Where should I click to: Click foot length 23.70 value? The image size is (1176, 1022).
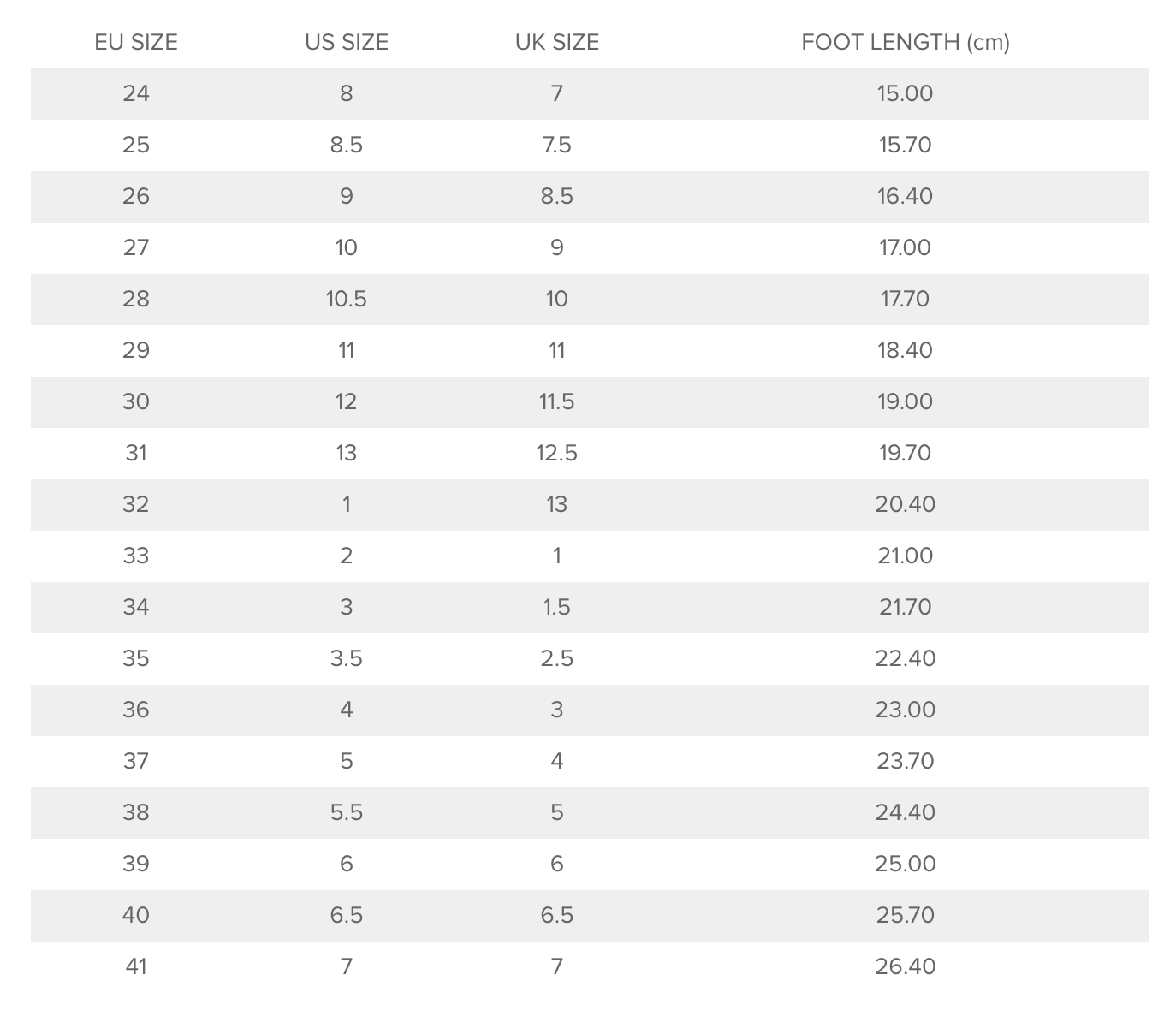click(906, 761)
